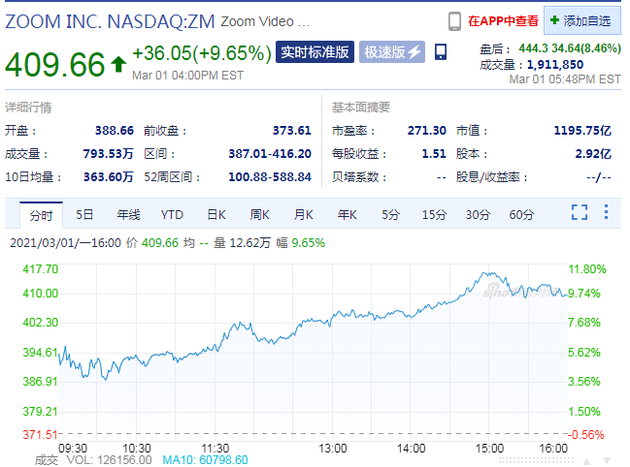
Task: Select the 30分 interval tab
Action: pyautogui.click(x=478, y=215)
